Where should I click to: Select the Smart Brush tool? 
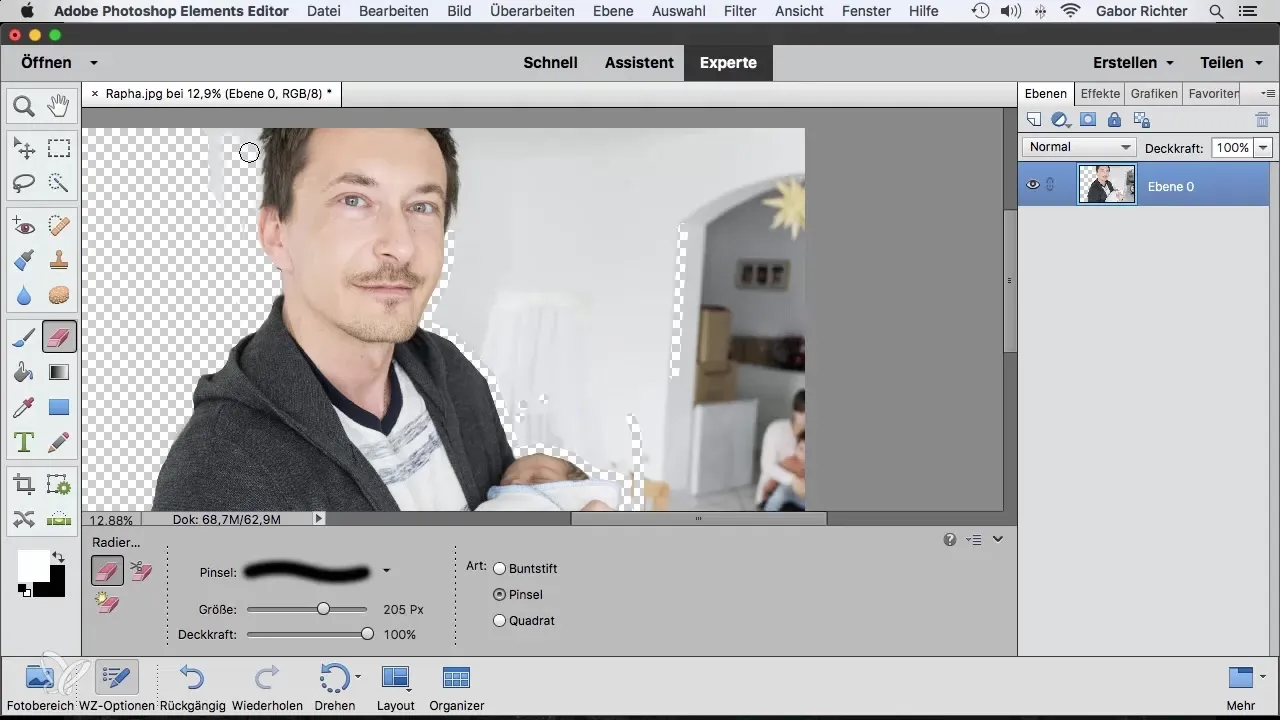(24, 261)
